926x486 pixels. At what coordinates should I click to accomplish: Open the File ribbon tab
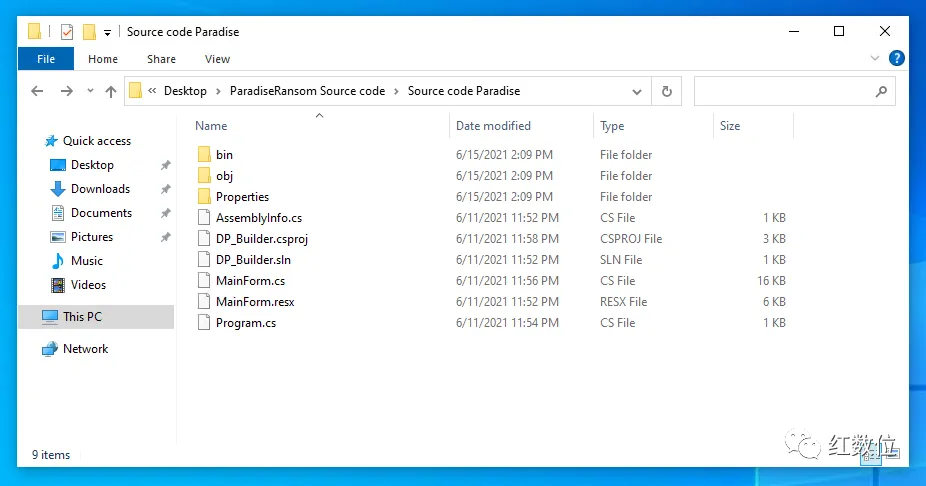click(45, 59)
